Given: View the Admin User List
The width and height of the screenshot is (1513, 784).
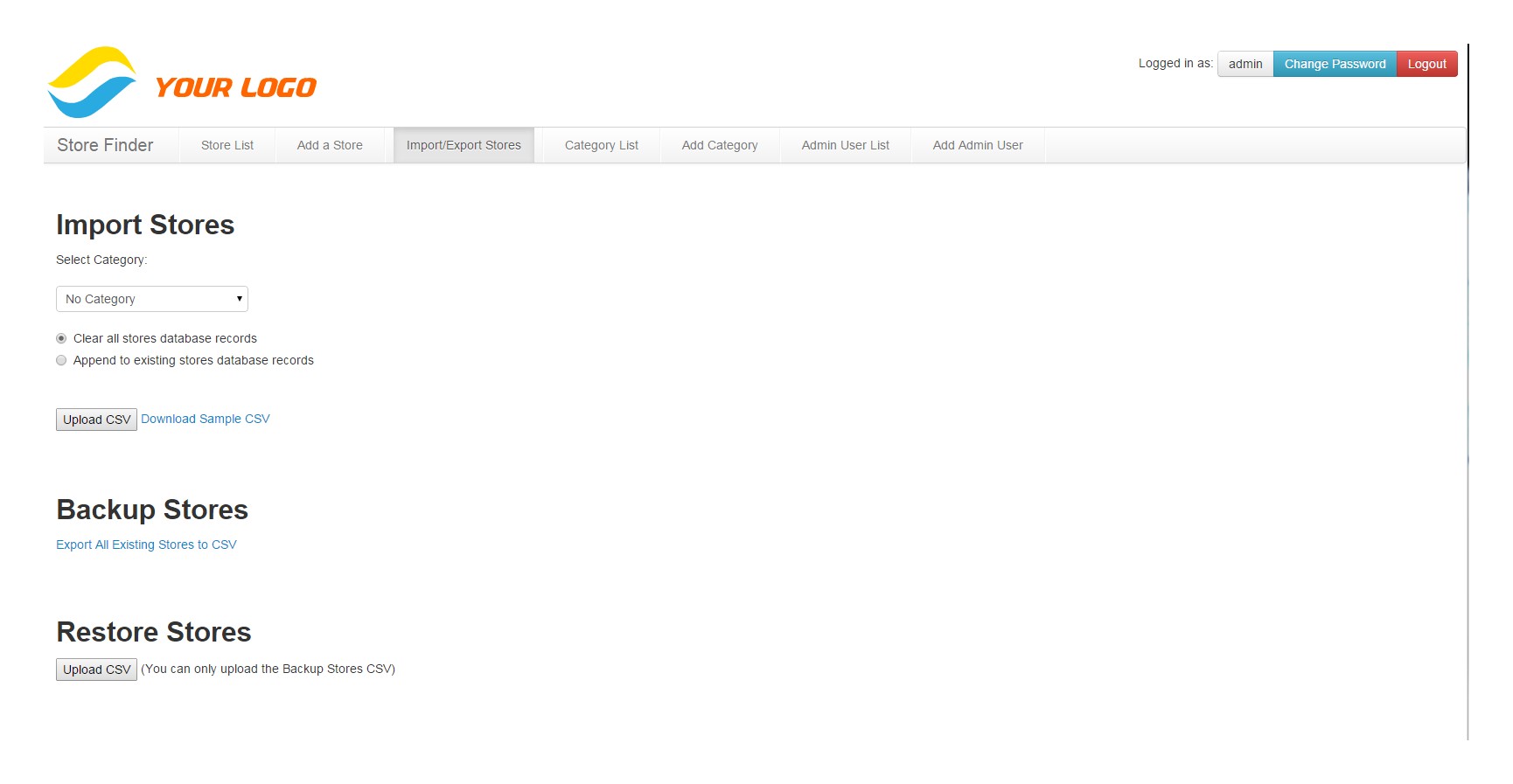Looking at the screenshot, I should (x=845, y=145).
